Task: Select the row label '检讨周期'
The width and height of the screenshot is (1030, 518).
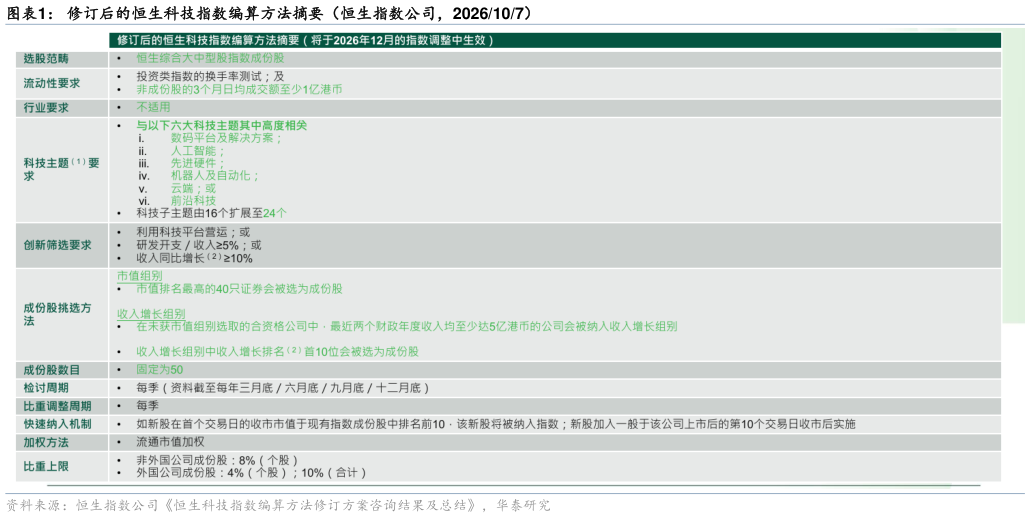Action: pyautogui.click(x=46, y=388)
